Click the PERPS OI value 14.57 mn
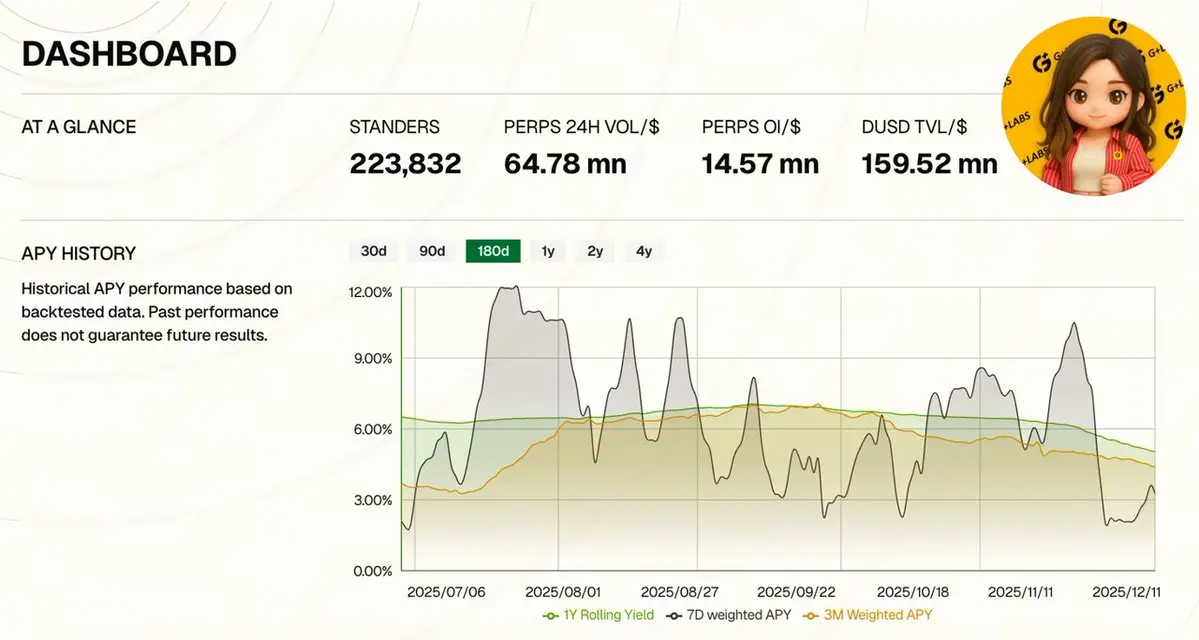Screen dimensions: 1199x640 760,164
